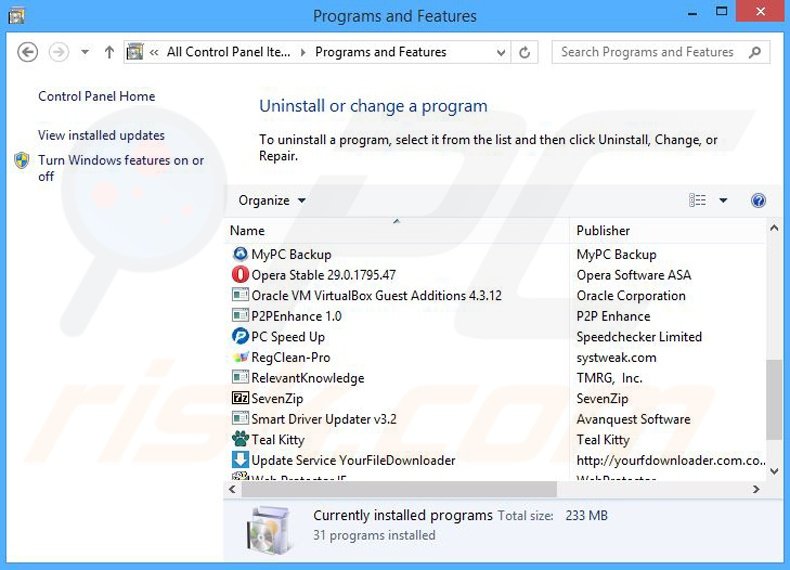Screen dimensions: 790x570
Task: Click the breadcrumb overflow double chevron
Action: [x=154, y=52]
